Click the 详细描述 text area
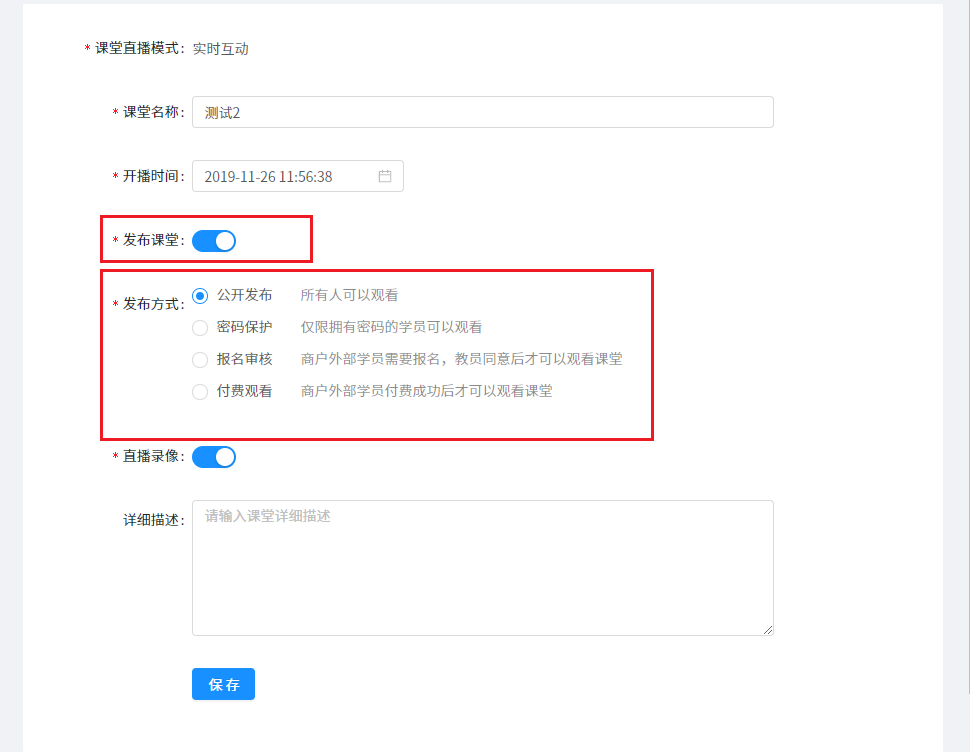The width and height of the screenshot is (970, 752). (x=483, y=568)
